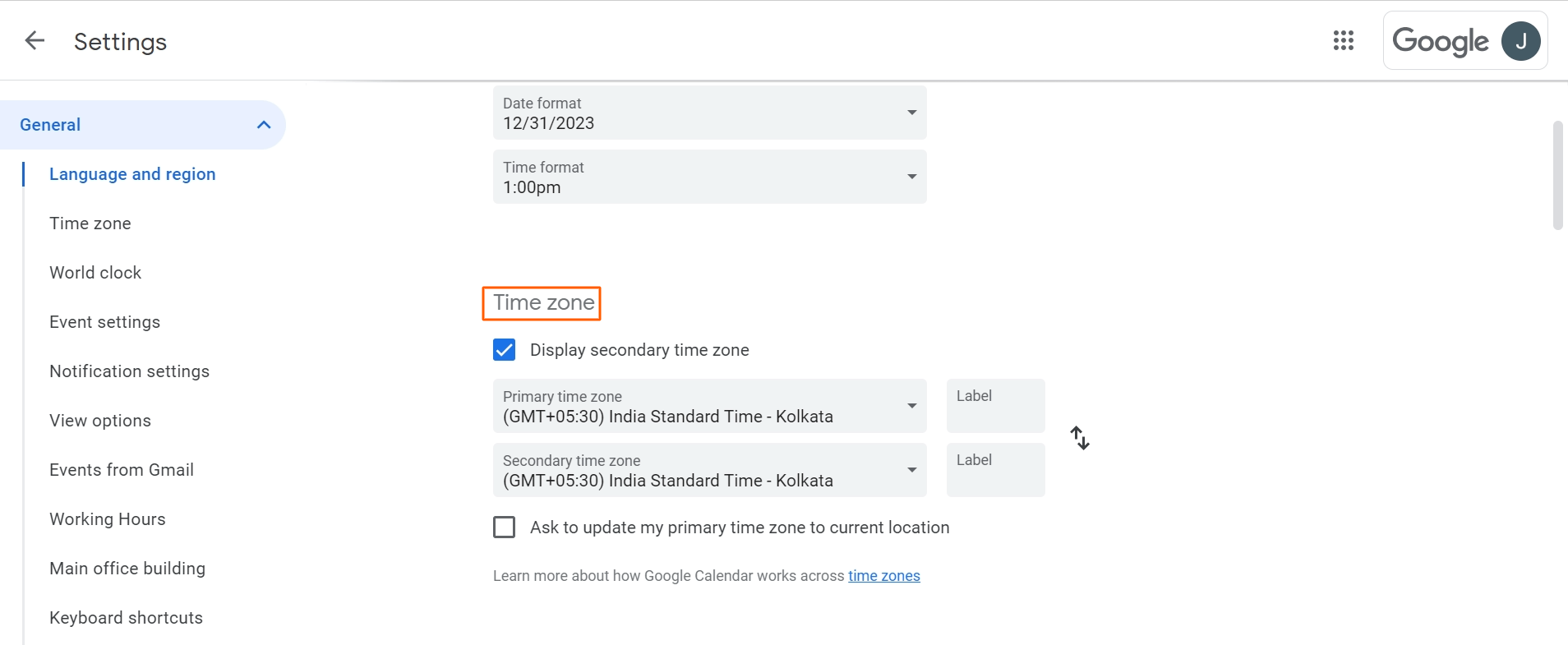Collapse the General section chevron
Viewport: 1568px width, 645px height.
(264, 125)
